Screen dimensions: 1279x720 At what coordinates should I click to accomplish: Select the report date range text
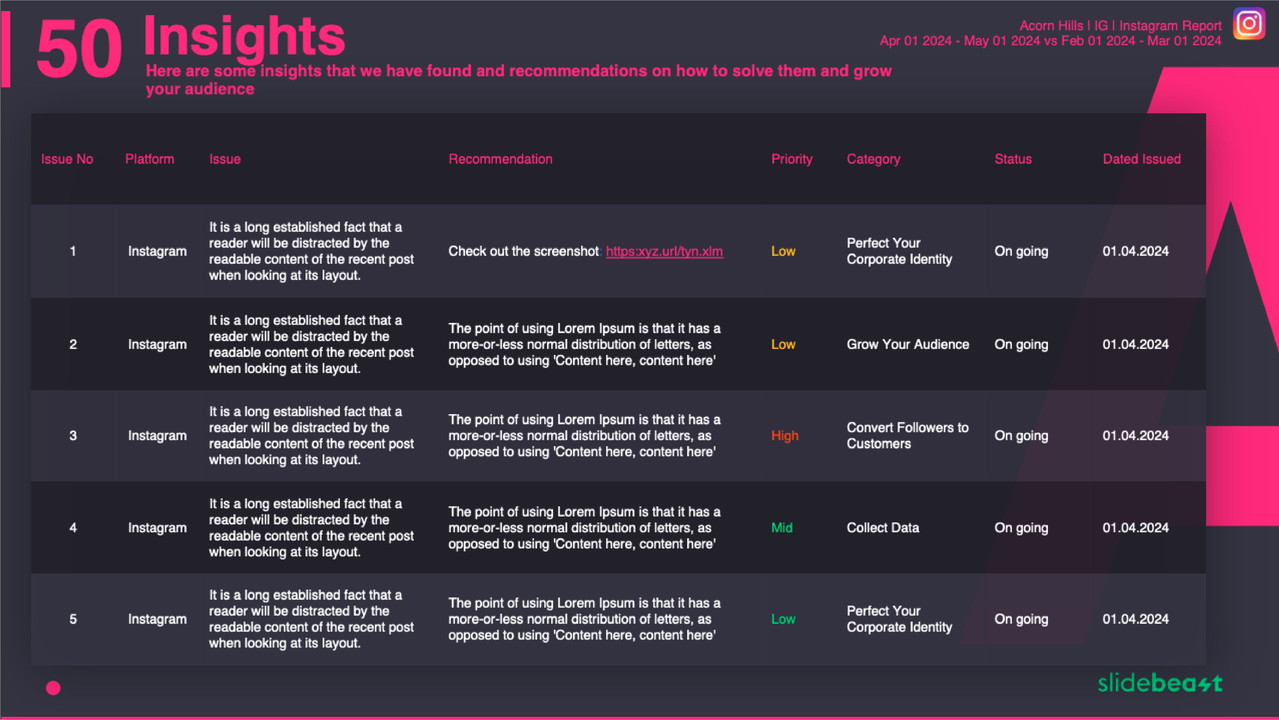(x=1050, y=41)
